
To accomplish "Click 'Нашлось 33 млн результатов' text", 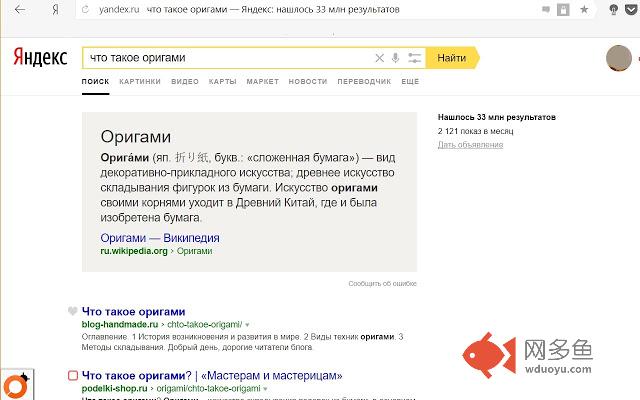I will coord(496,117).
